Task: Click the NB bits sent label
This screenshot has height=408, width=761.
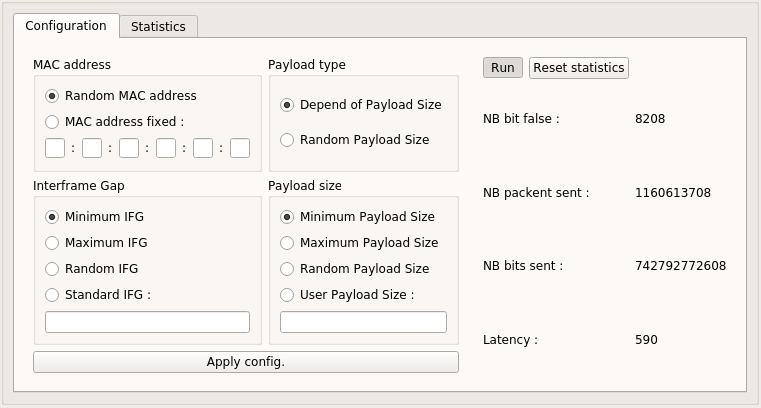Action: click(x=523, y=266)
